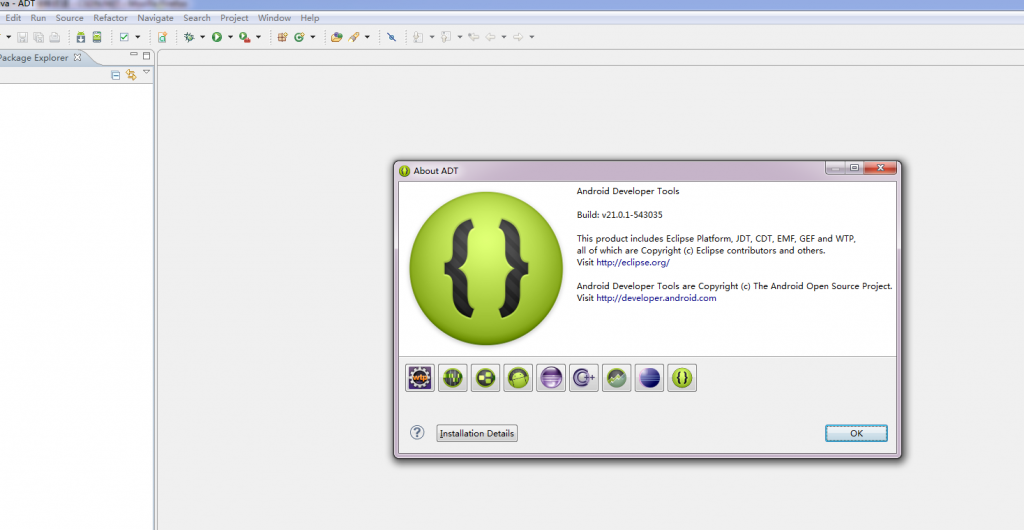Click Collapse All in Package Explorer
Screen dimensions: 1024x530
pos(116,75)
